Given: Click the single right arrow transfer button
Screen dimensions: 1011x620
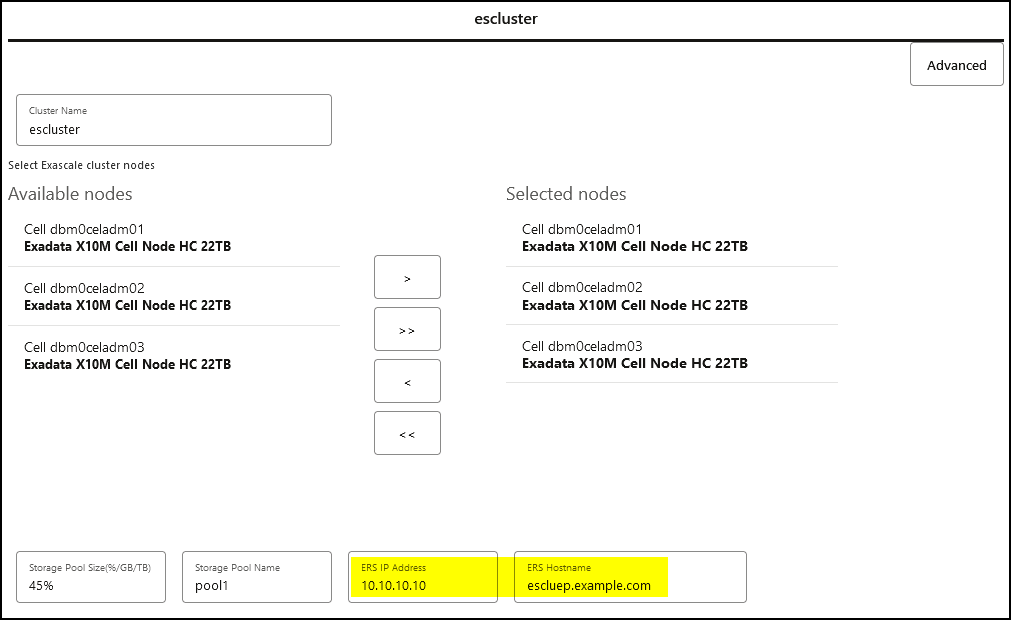Looking at the screenshot, I should point(407,277).
